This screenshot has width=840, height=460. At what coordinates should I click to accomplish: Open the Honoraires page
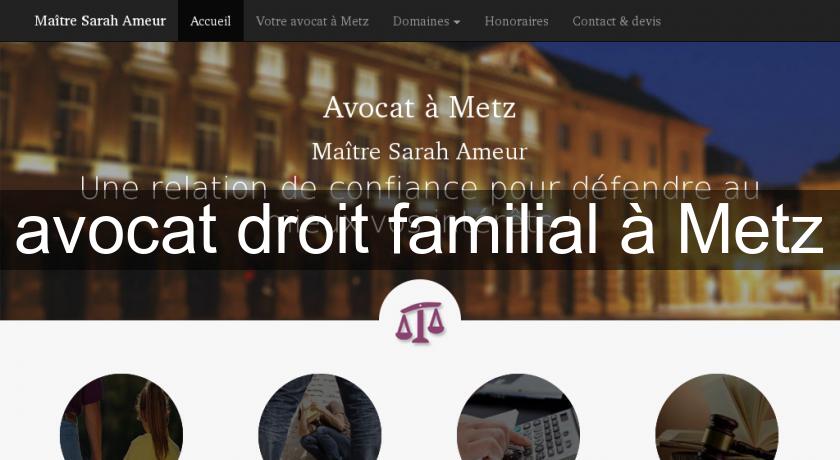tap(516, 21)
